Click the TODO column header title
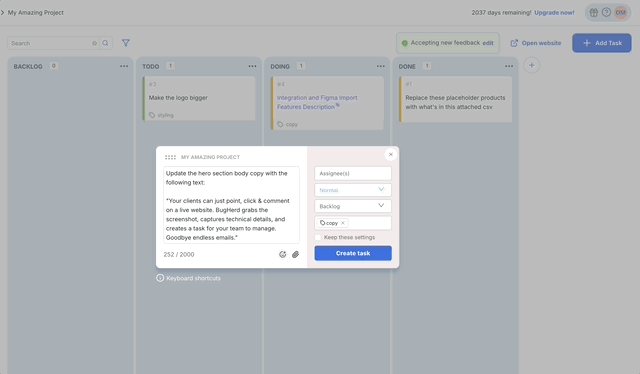The width and height of the screenshot is (640, 374). [x=151, y=67]
